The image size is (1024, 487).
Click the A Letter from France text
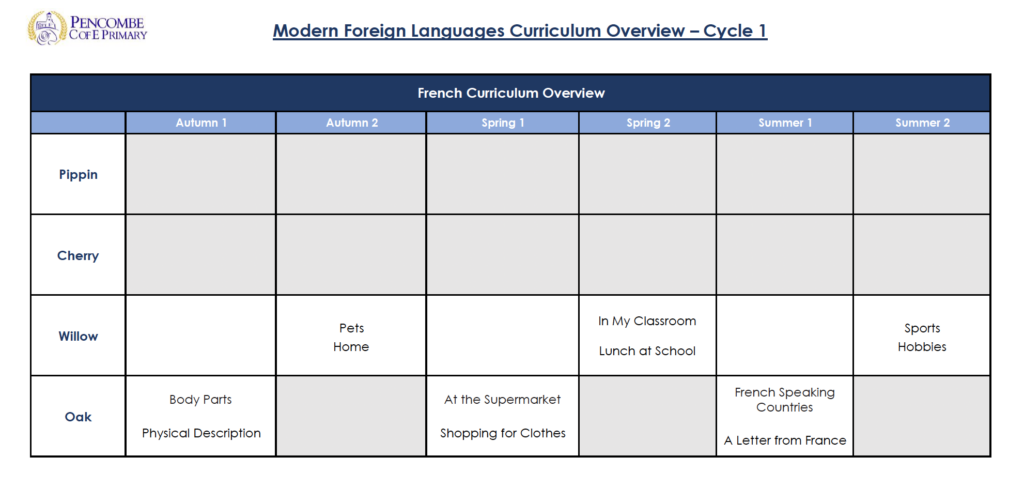pos(784,440)
